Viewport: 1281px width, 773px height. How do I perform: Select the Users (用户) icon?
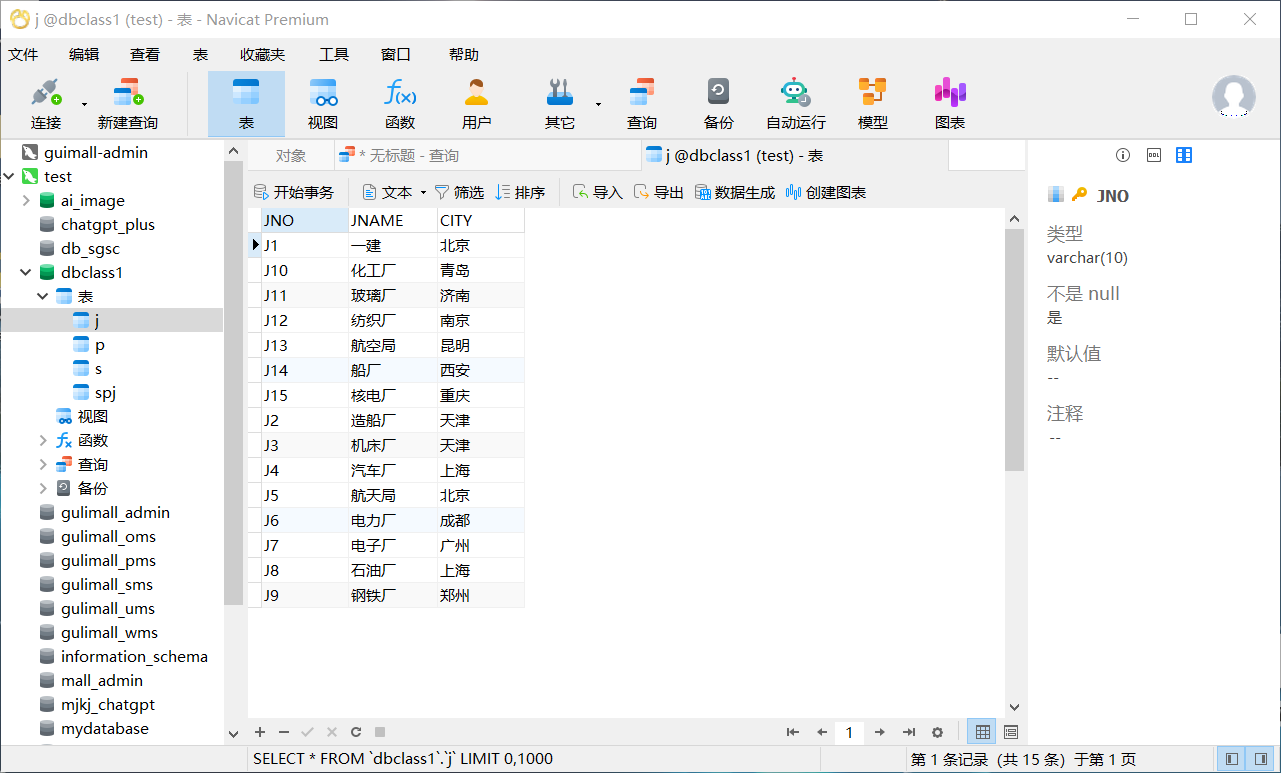[x=477, y=100]
